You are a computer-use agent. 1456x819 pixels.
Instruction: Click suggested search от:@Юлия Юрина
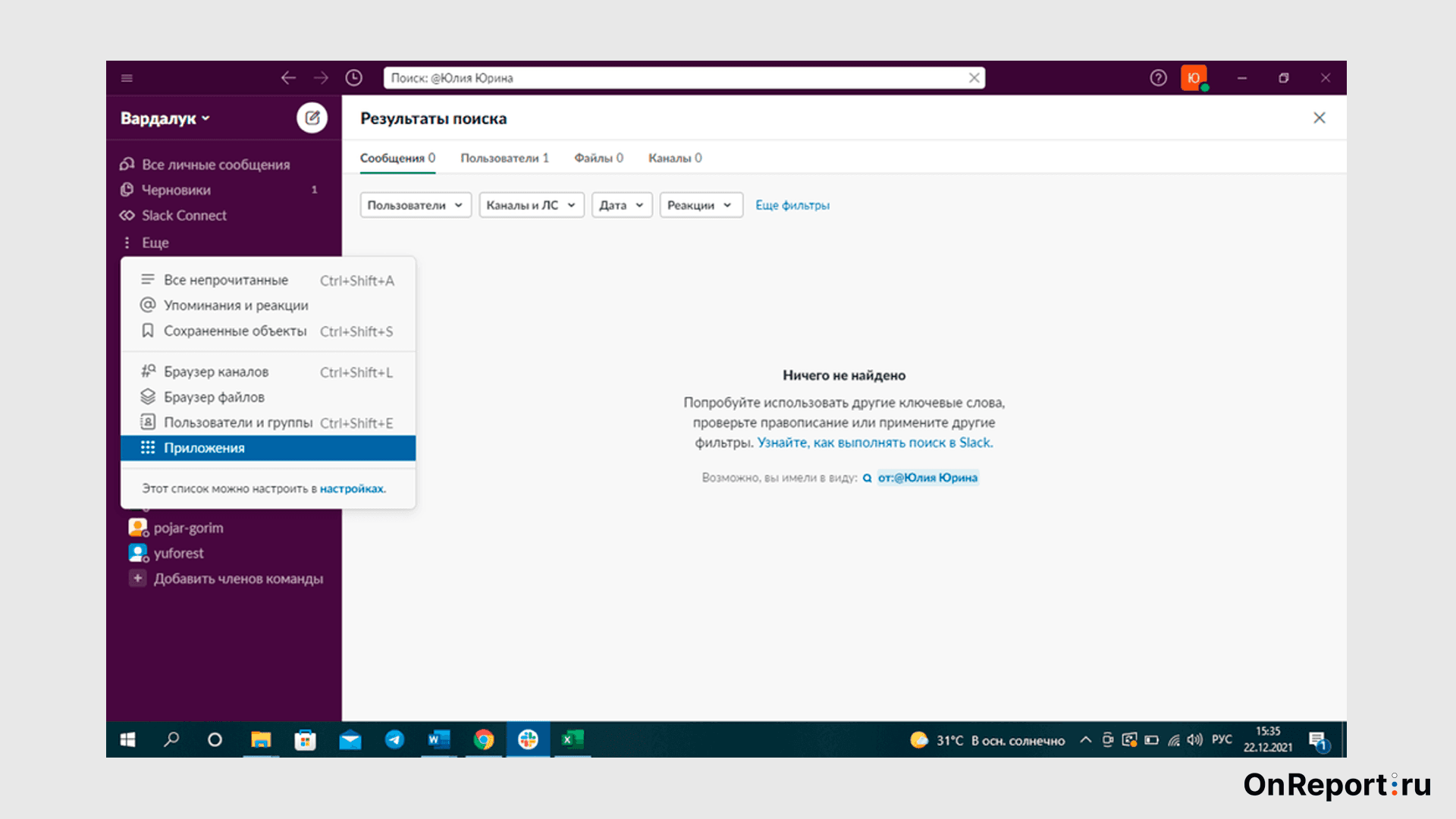927,478
